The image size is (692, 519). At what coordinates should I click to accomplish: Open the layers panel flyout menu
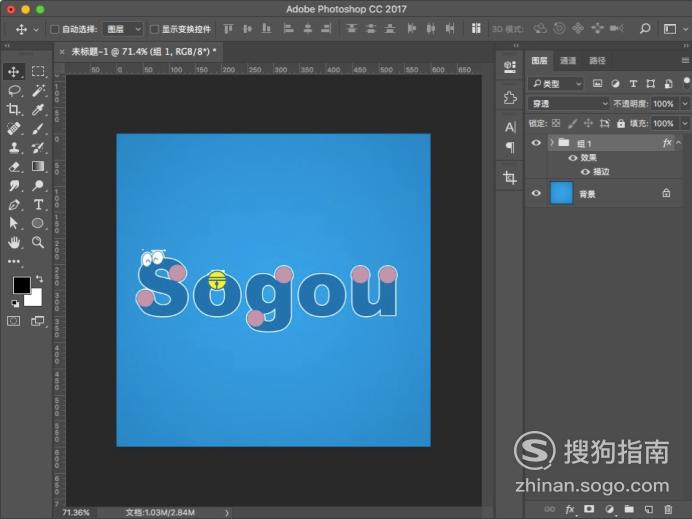[685, 60]
